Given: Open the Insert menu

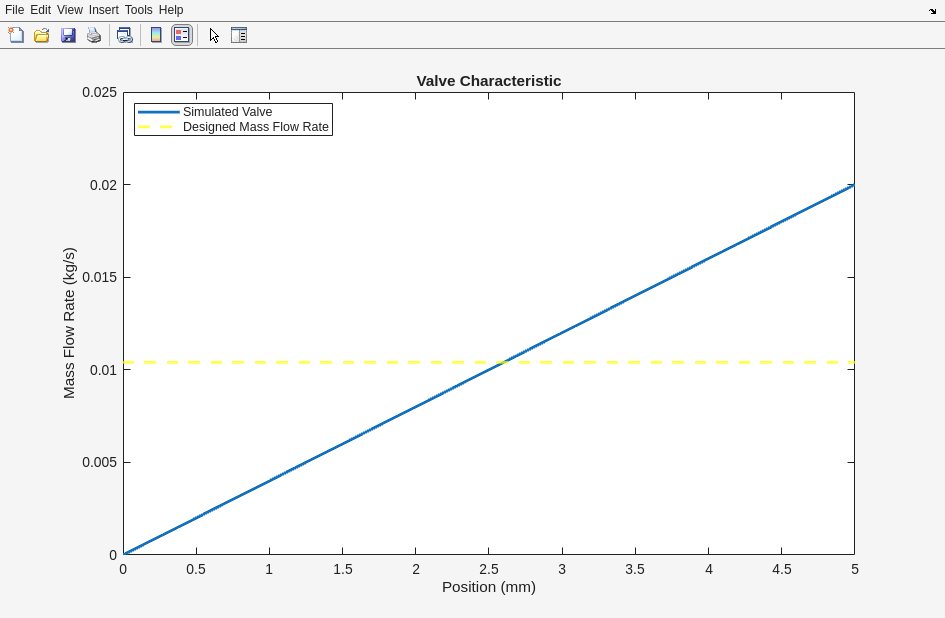Looking at the screenshot, I should point(104,10).
